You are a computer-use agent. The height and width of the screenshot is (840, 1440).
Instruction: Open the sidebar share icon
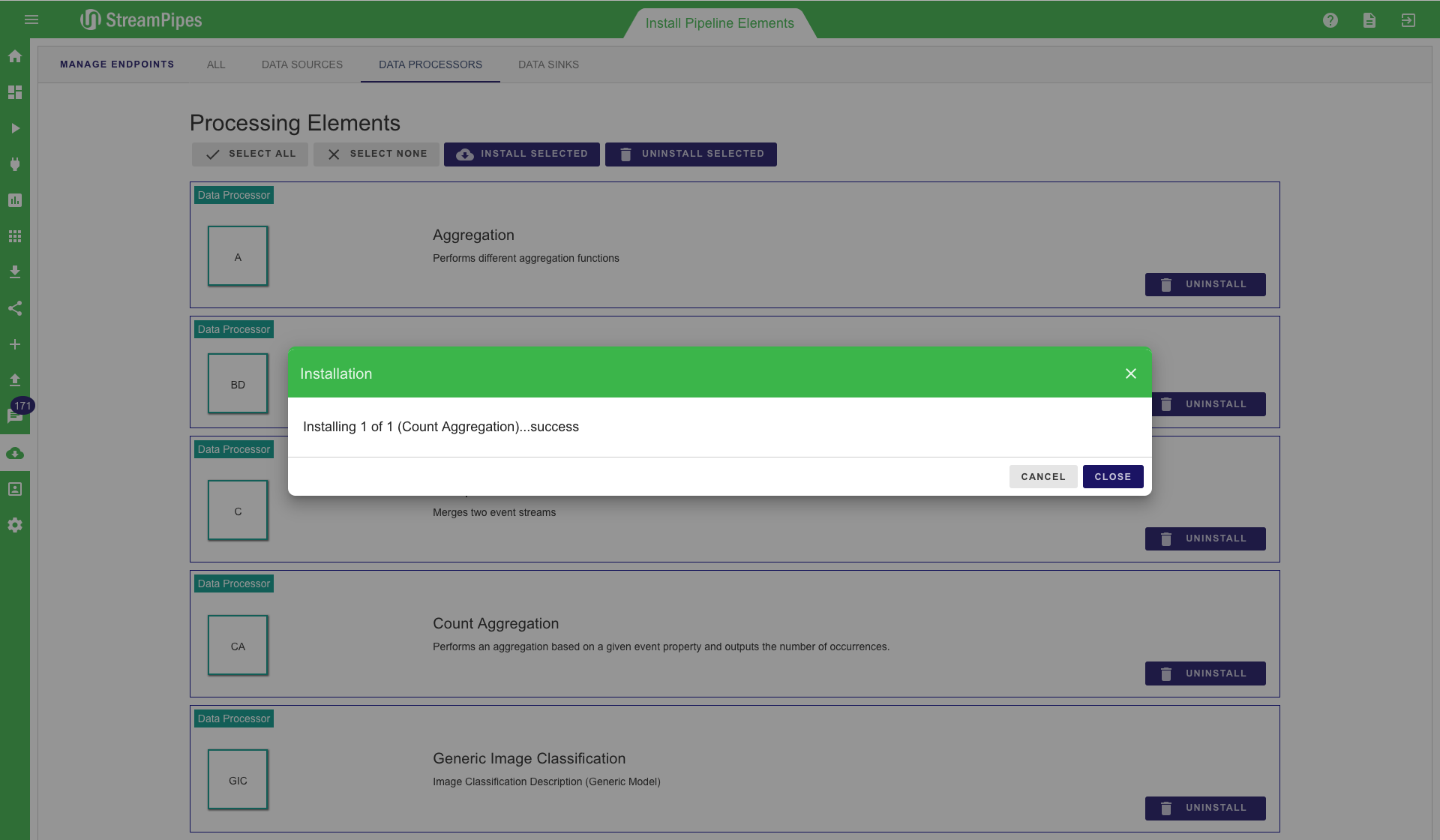(x=15, y=308)
